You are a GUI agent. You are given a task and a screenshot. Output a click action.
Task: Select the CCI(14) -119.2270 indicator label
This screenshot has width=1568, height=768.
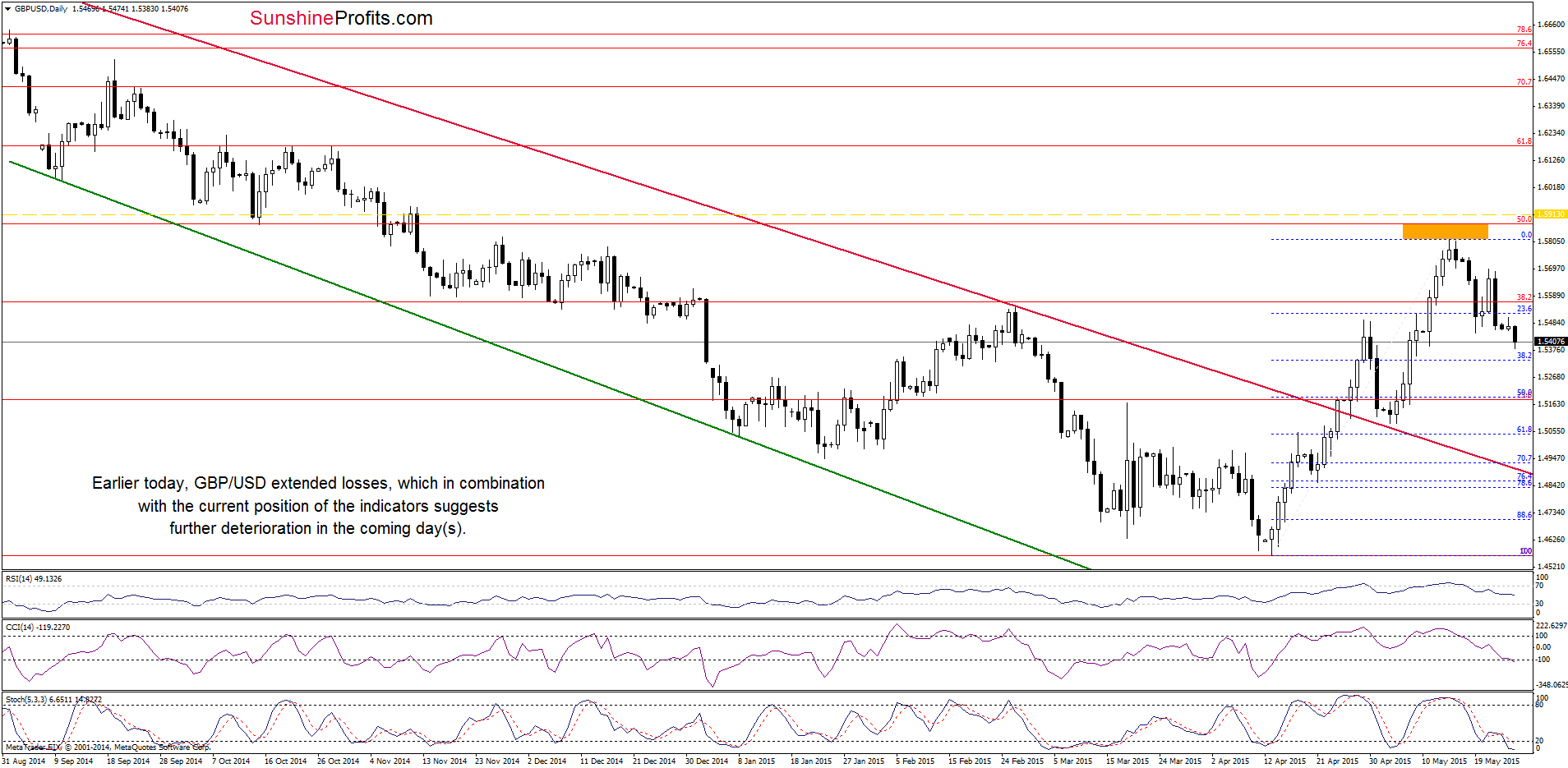(x=38, y=628)
